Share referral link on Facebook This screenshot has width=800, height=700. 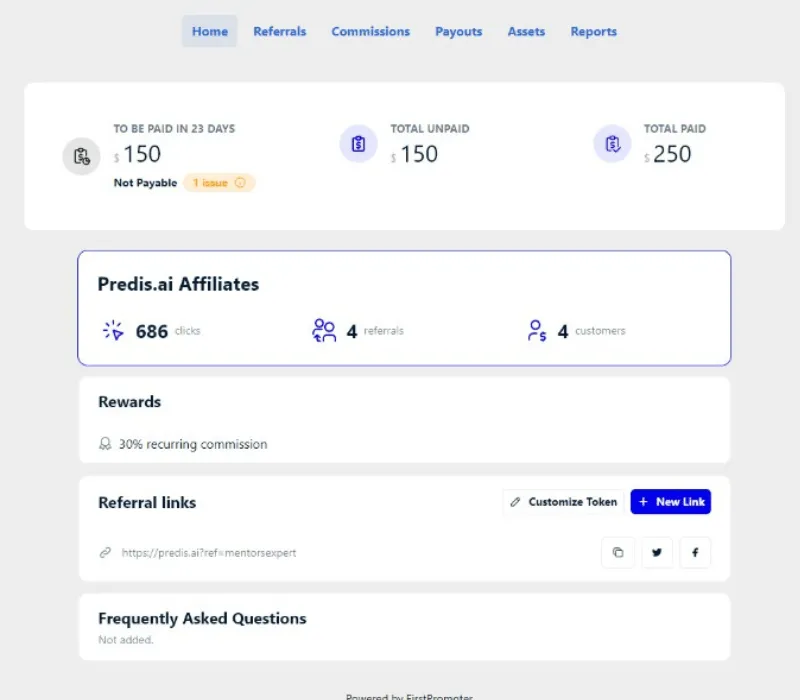[x=695, y=552]
